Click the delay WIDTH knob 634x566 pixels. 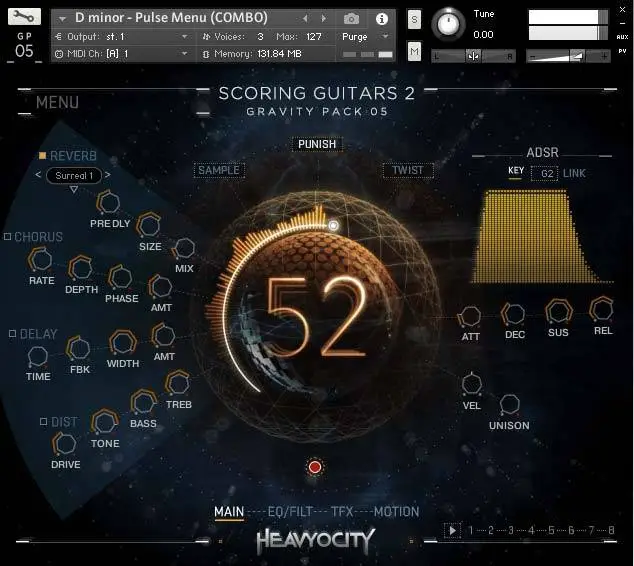tap(123, 342)
